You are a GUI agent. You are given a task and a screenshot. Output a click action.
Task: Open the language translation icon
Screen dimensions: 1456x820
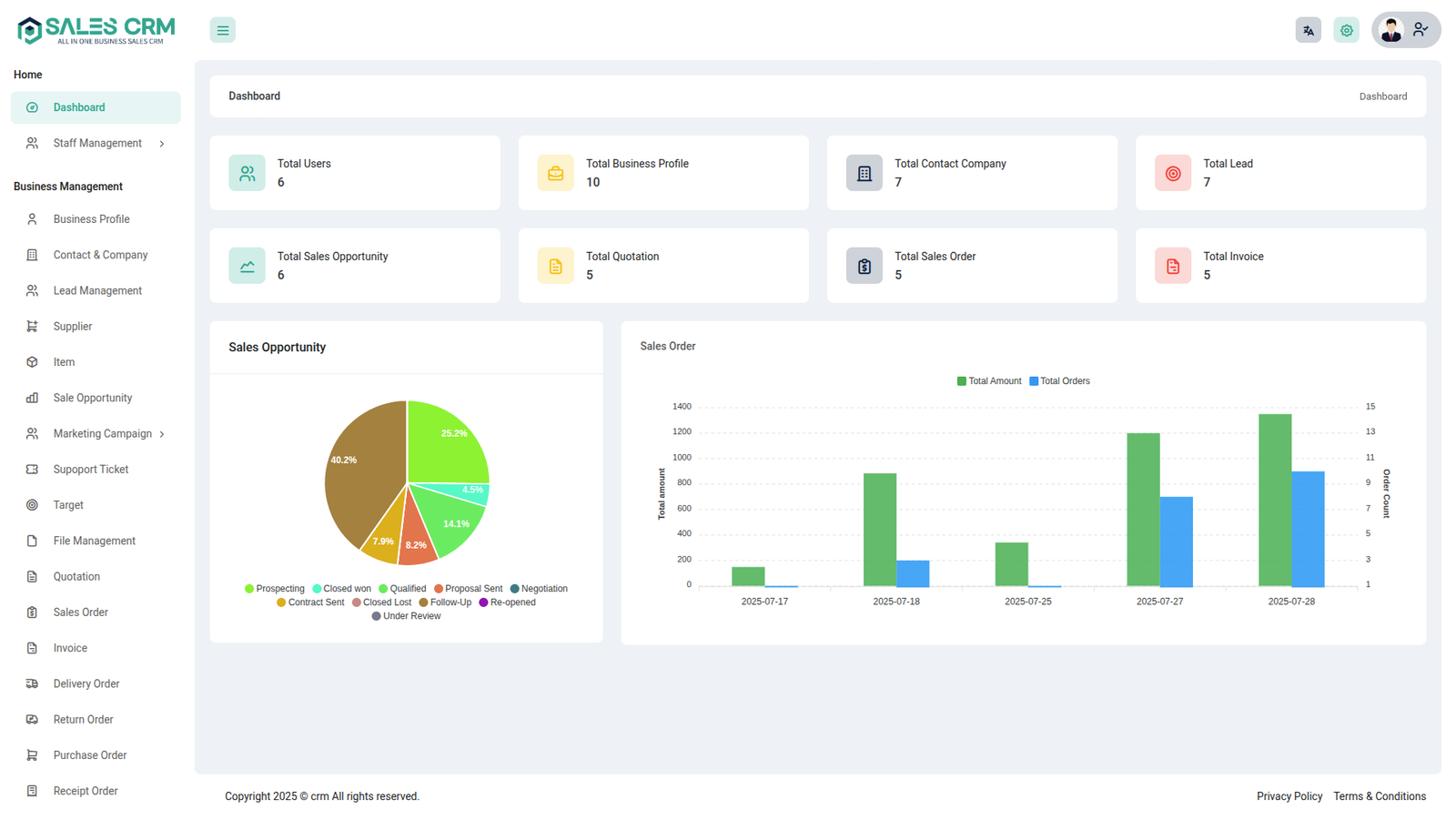click(1308, 30)
